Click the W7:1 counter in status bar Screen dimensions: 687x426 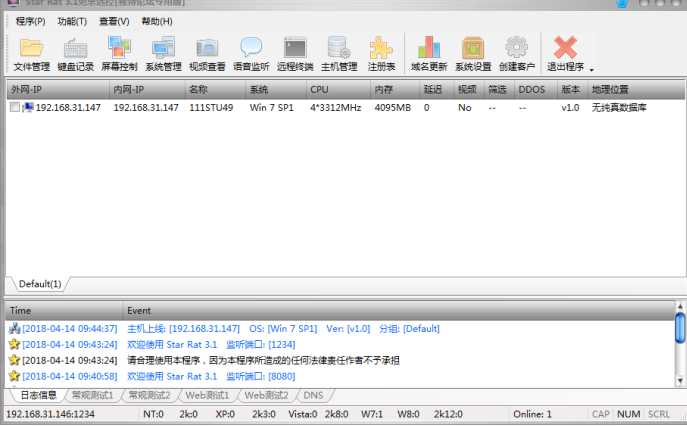pyautogui.click(x=372, y=414)
